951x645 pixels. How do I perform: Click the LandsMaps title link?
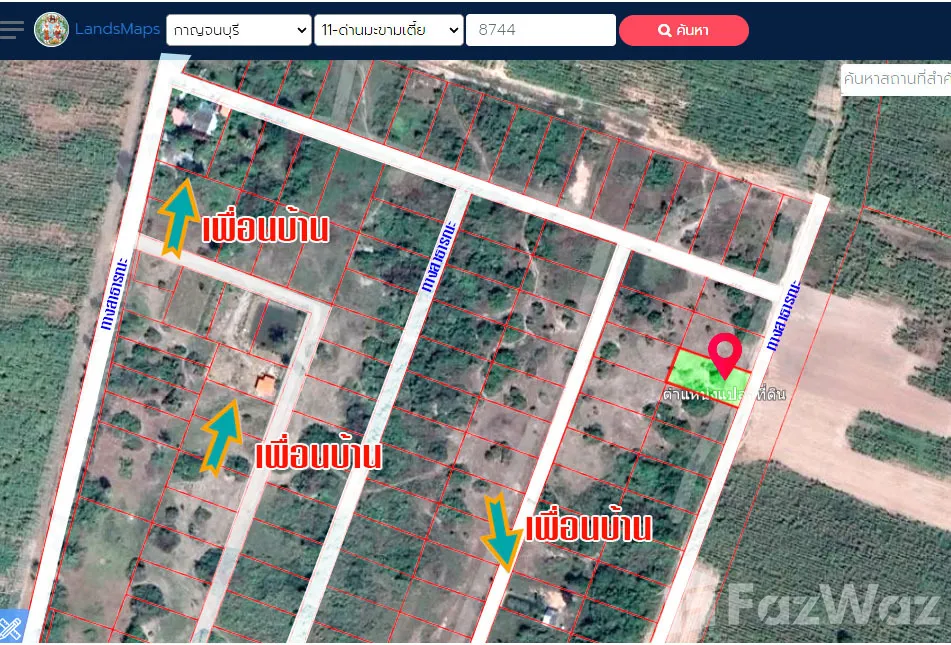coord(117,30)
